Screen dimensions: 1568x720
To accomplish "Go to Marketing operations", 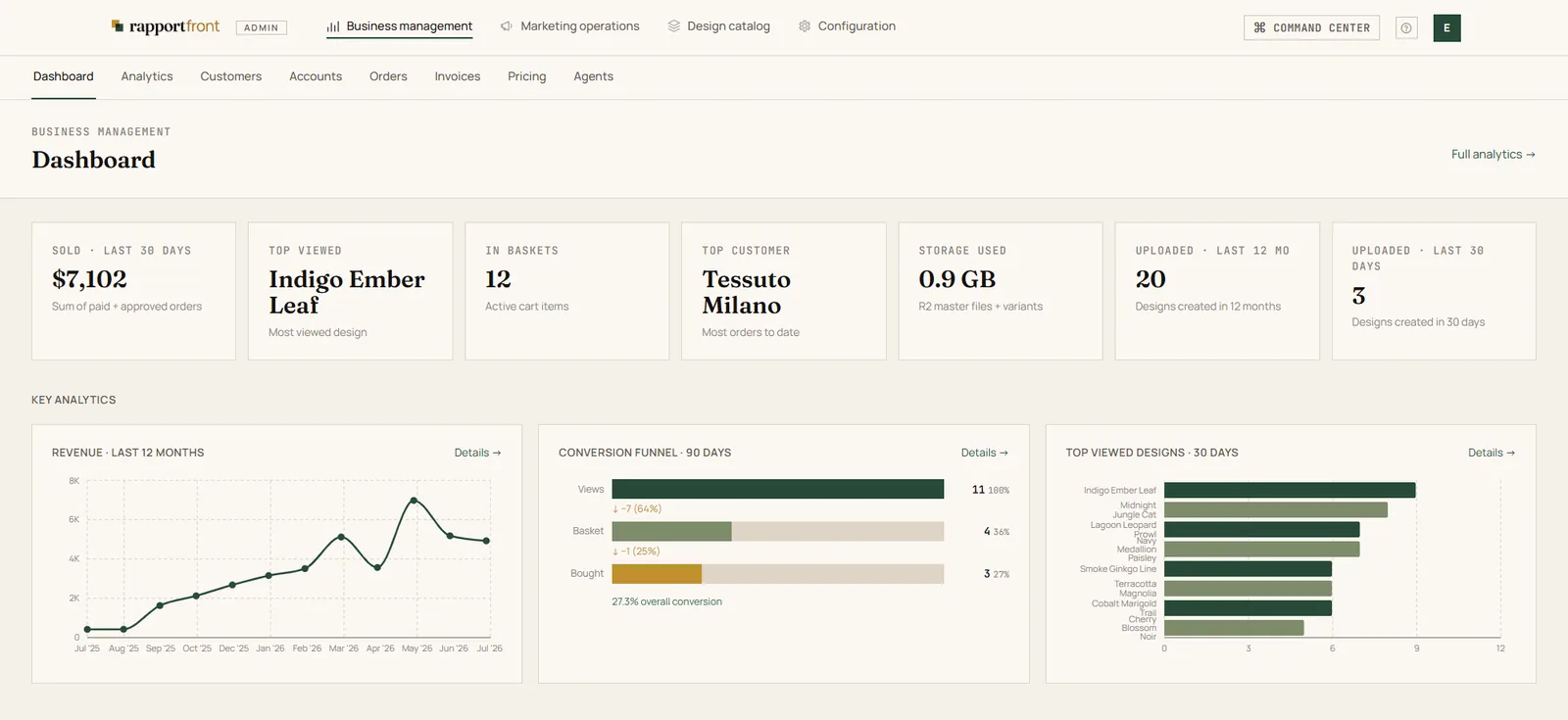I will [x=570, y=26].
